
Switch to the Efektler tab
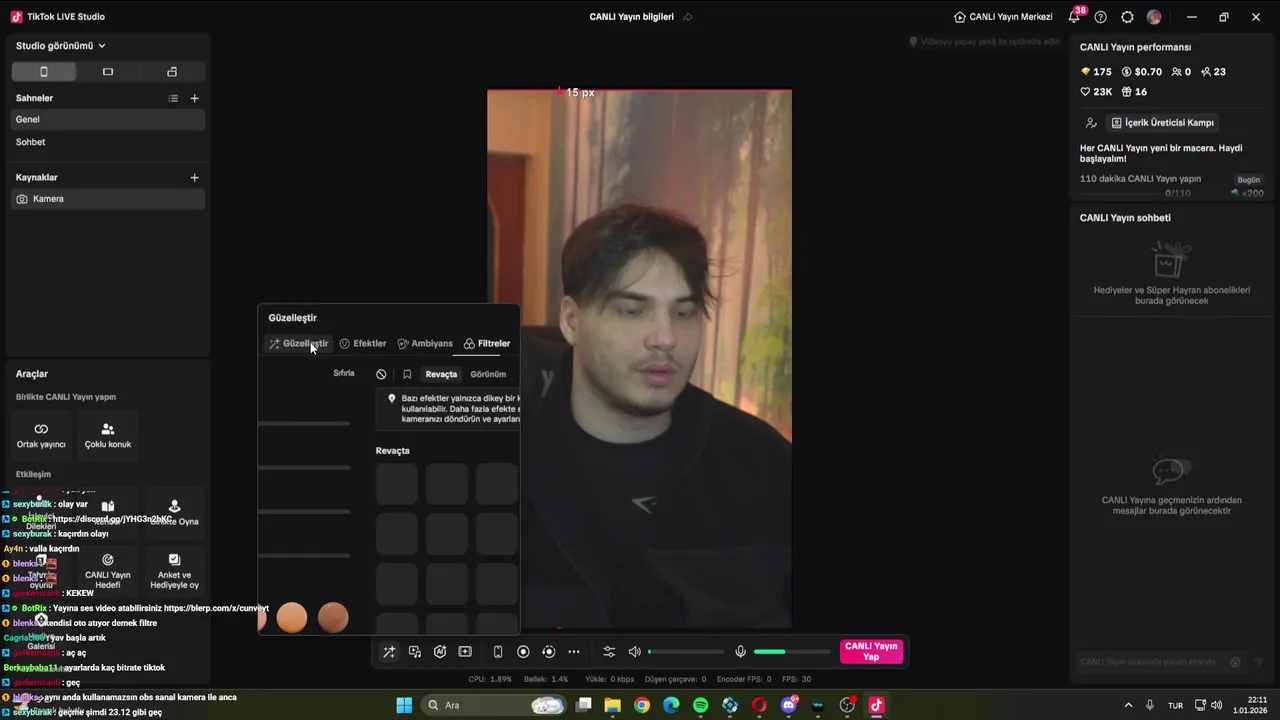tap(363, 344)
